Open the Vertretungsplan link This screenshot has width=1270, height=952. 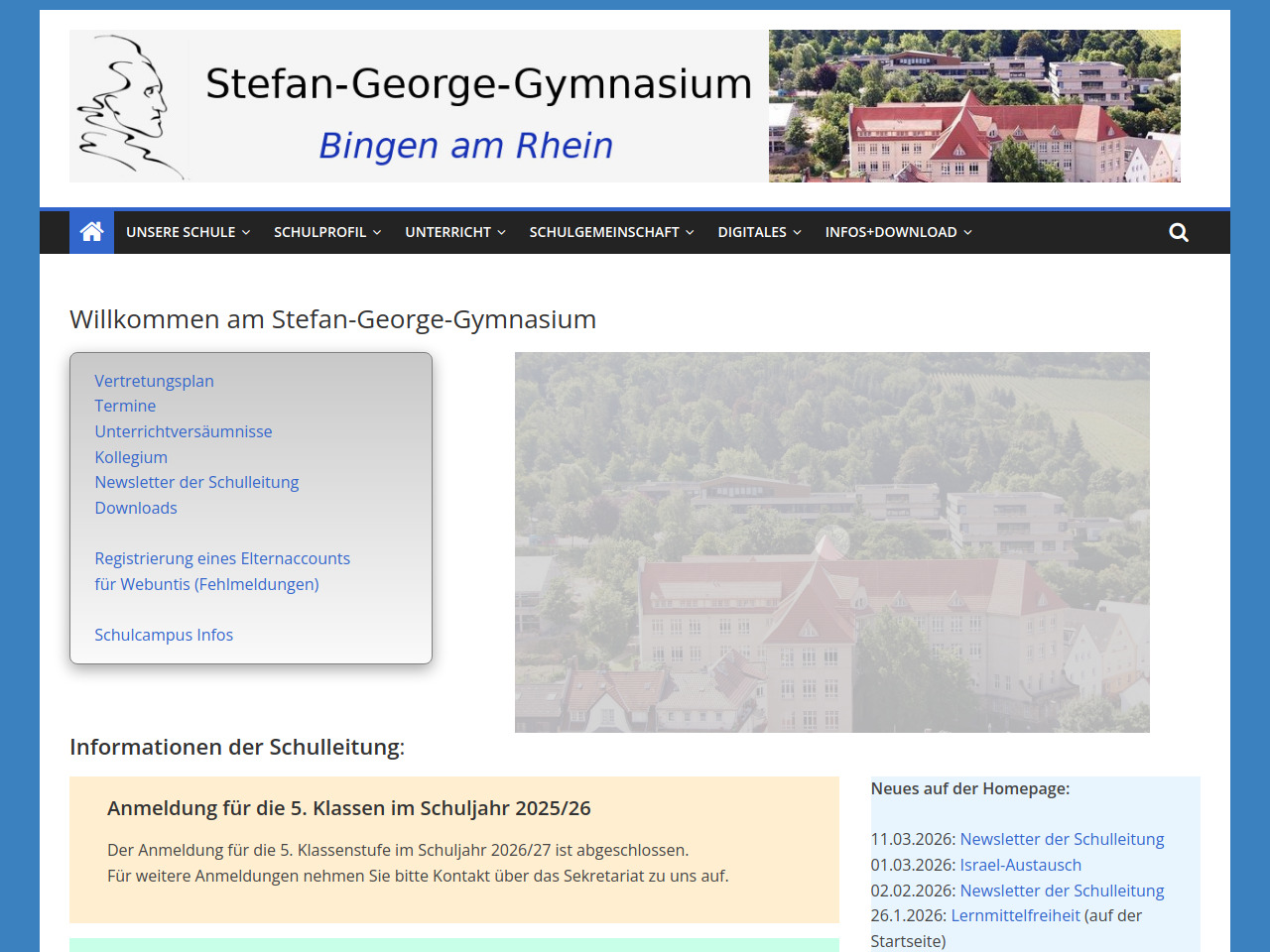(154, 381)
